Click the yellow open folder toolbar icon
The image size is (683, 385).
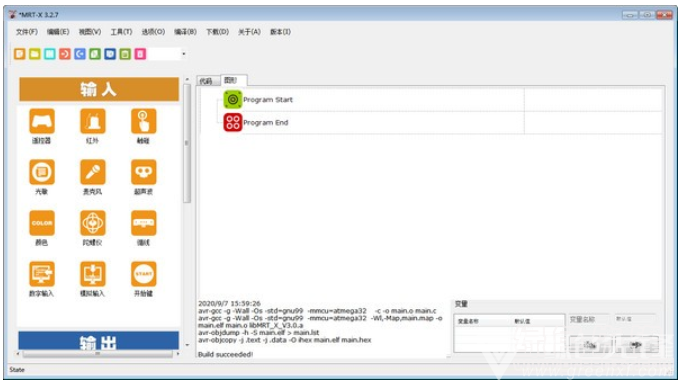coord(34,54)
